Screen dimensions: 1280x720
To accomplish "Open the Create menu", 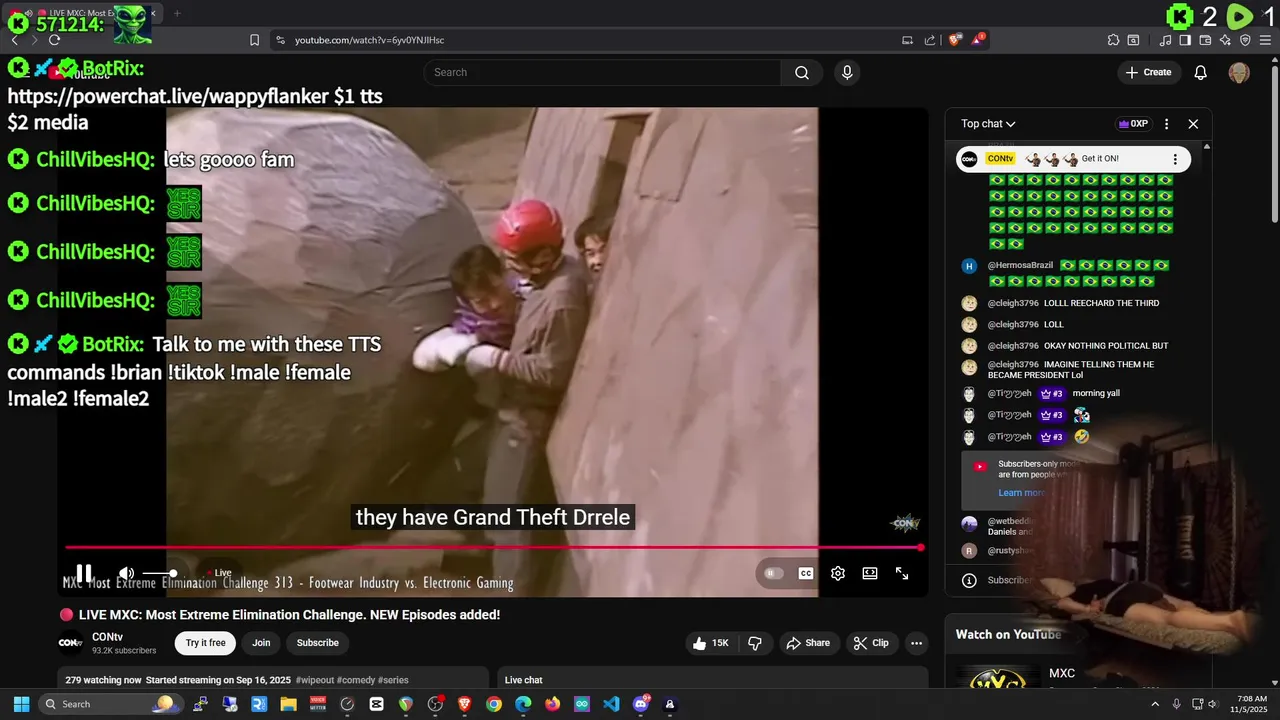I will point(1148,72).
